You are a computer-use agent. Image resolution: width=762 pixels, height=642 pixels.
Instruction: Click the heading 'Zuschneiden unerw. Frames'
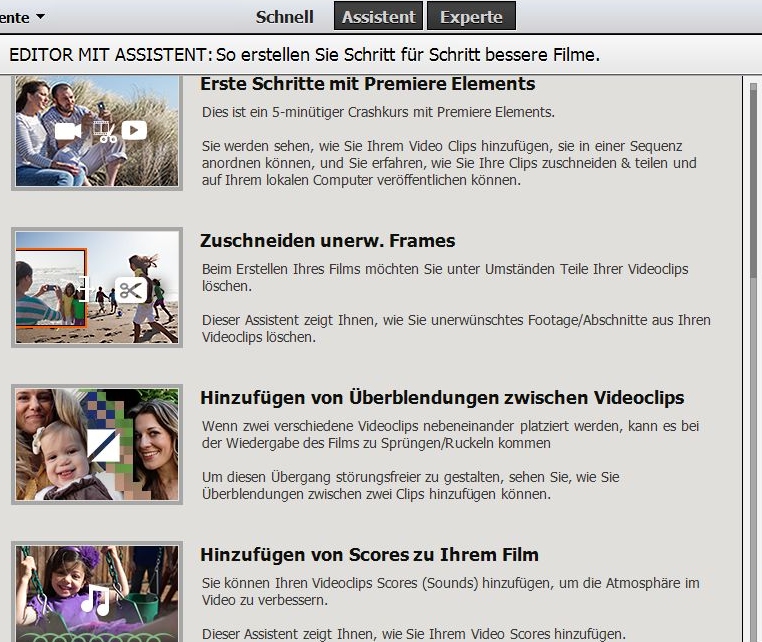[328, 241]
